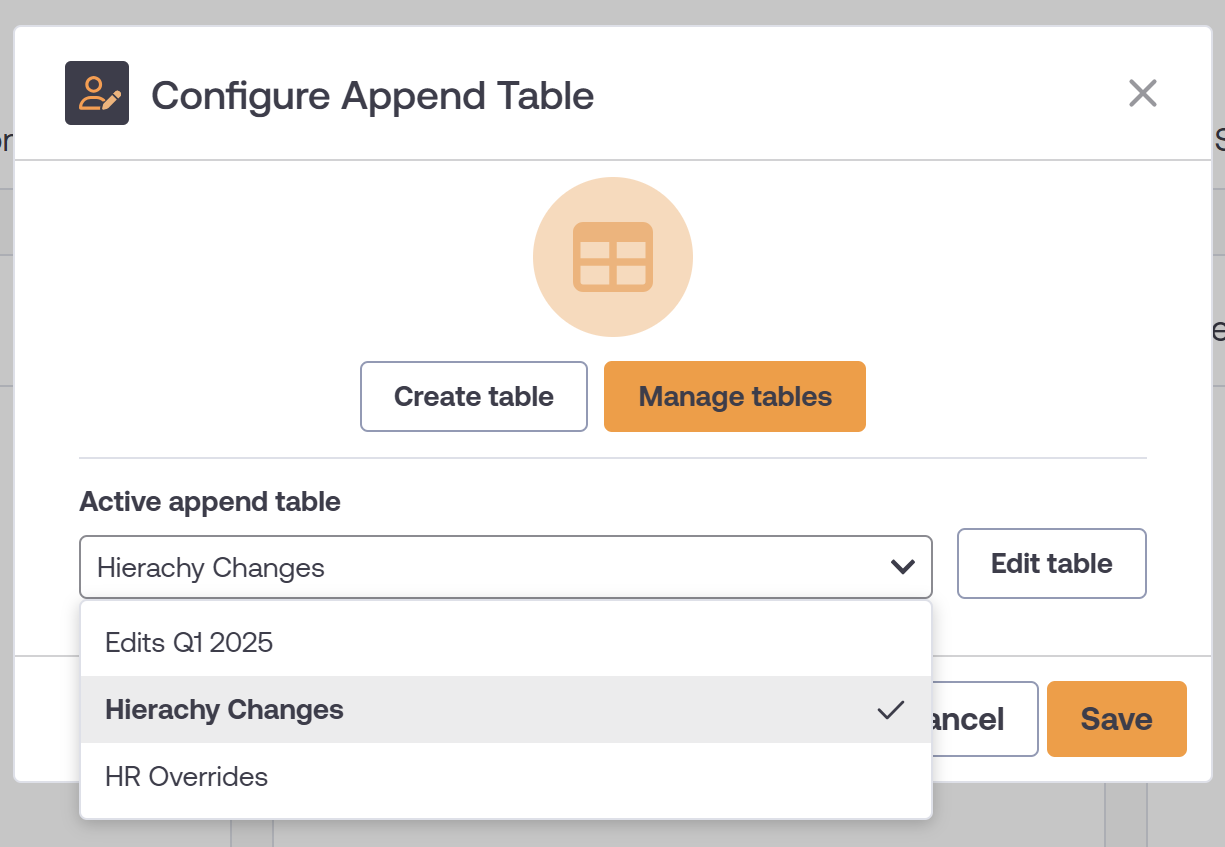Click the Create table button
The height and width of the screenshot is (847, 1225).
coord(474,396)
